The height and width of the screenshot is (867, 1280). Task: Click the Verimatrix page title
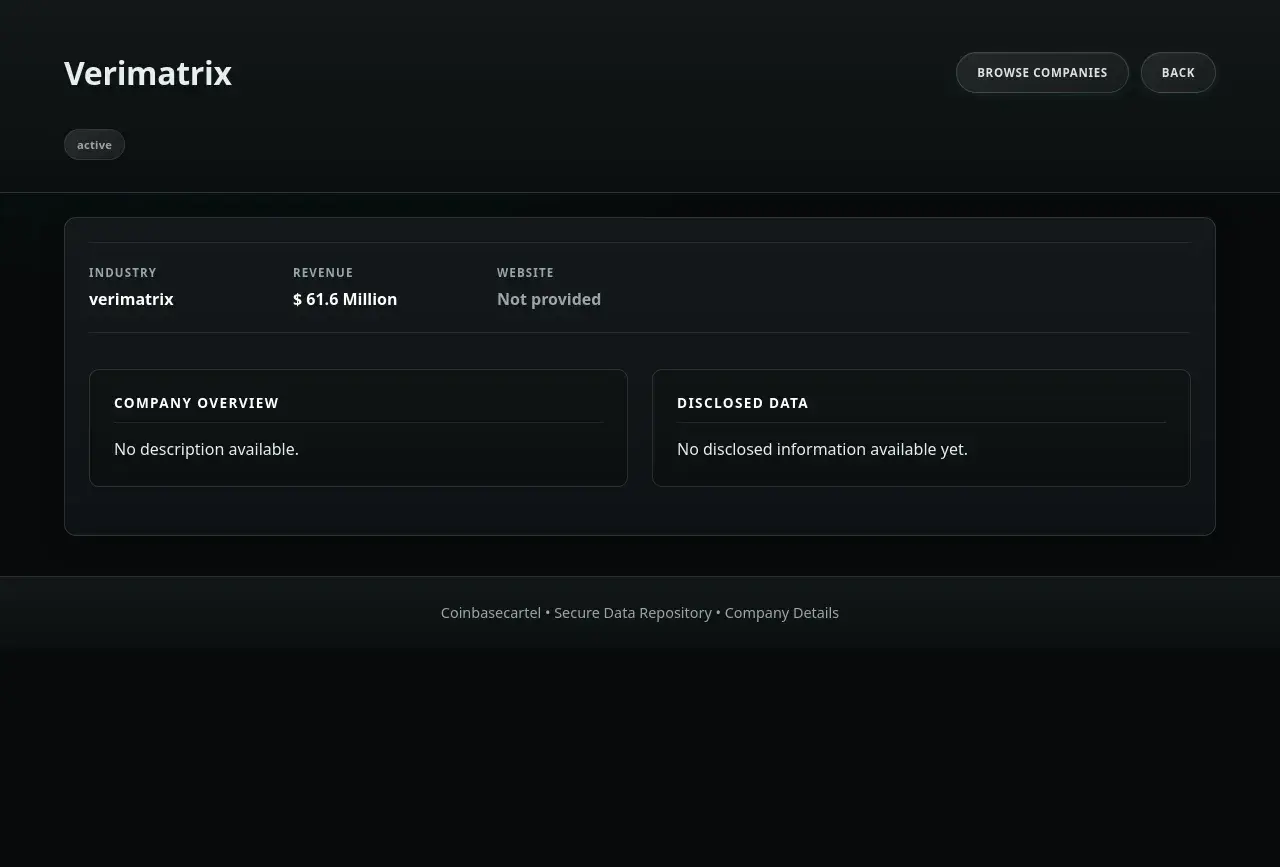[148, 74]
